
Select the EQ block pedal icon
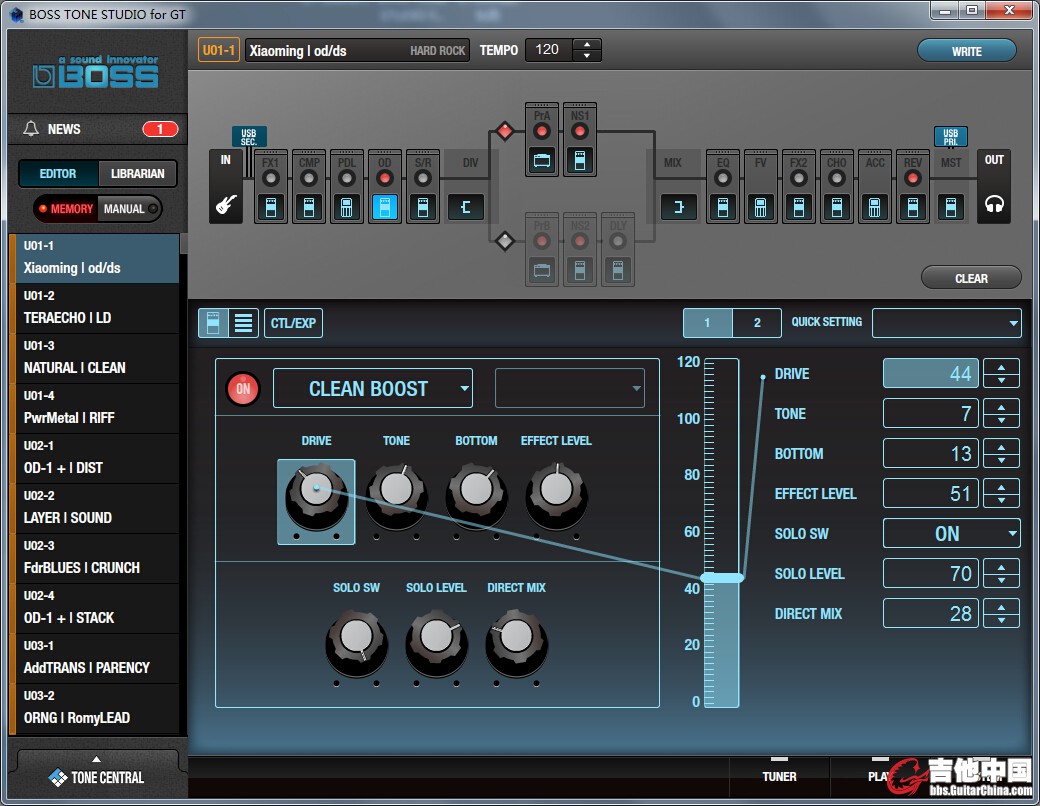click(x=723, y=207)
